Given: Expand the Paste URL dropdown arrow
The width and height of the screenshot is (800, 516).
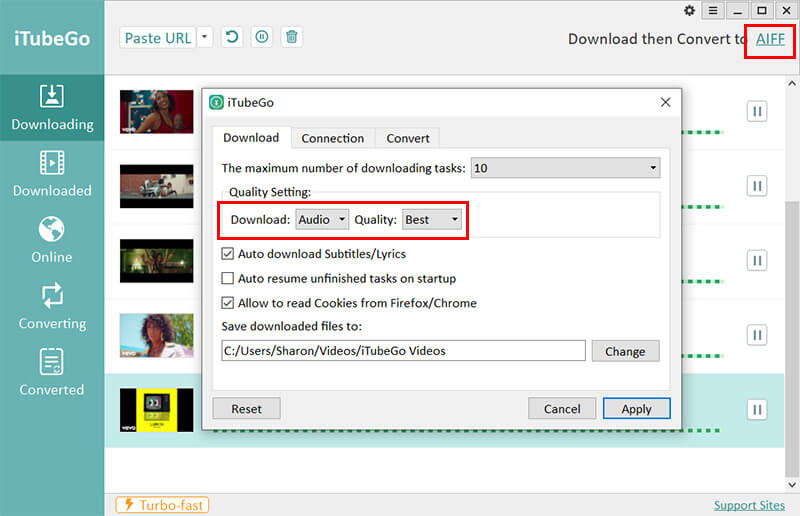Looking at the screenshot, I should tap(205, 37).
